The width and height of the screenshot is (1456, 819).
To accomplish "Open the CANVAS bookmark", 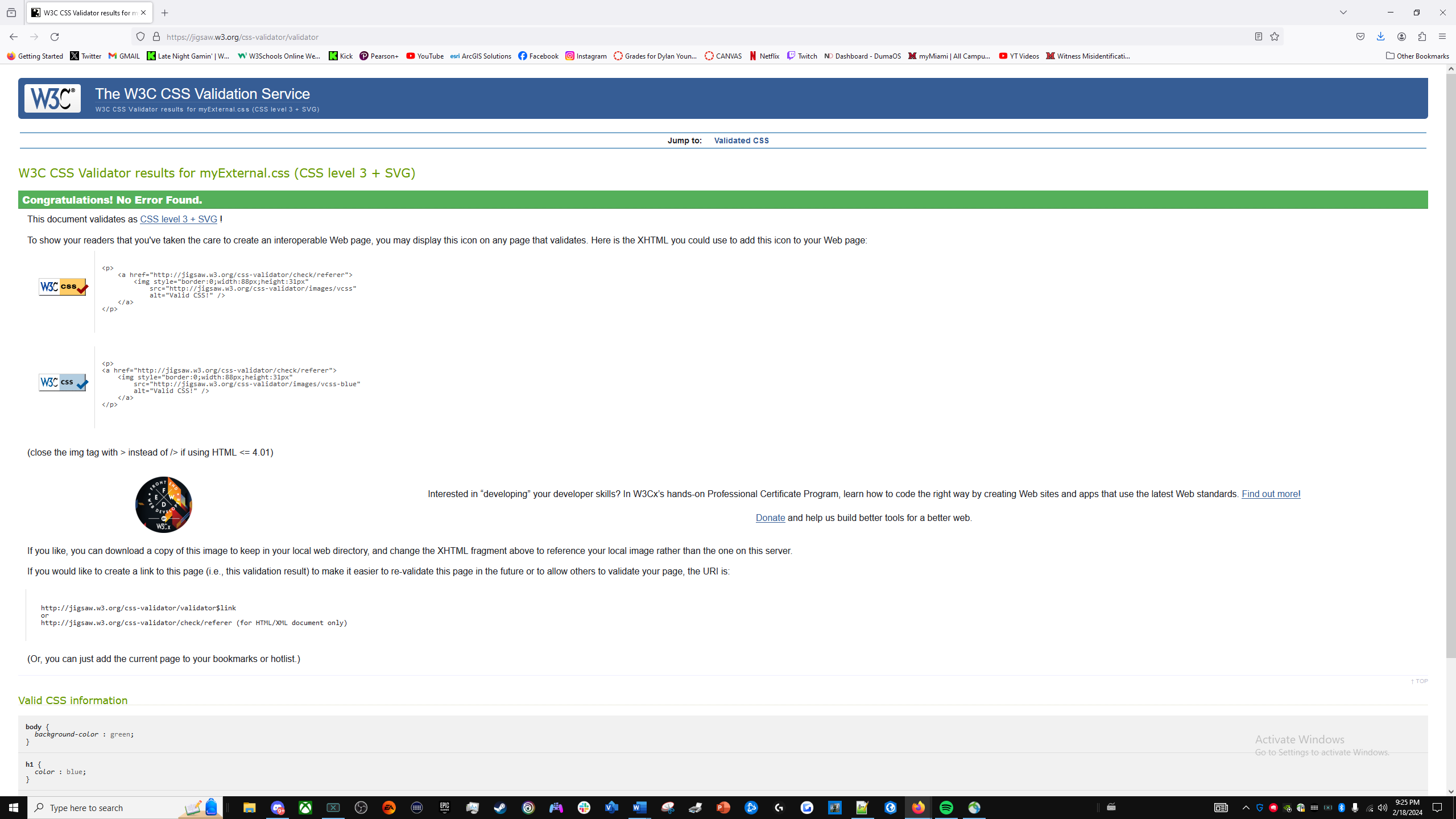I will coord(723,56).
